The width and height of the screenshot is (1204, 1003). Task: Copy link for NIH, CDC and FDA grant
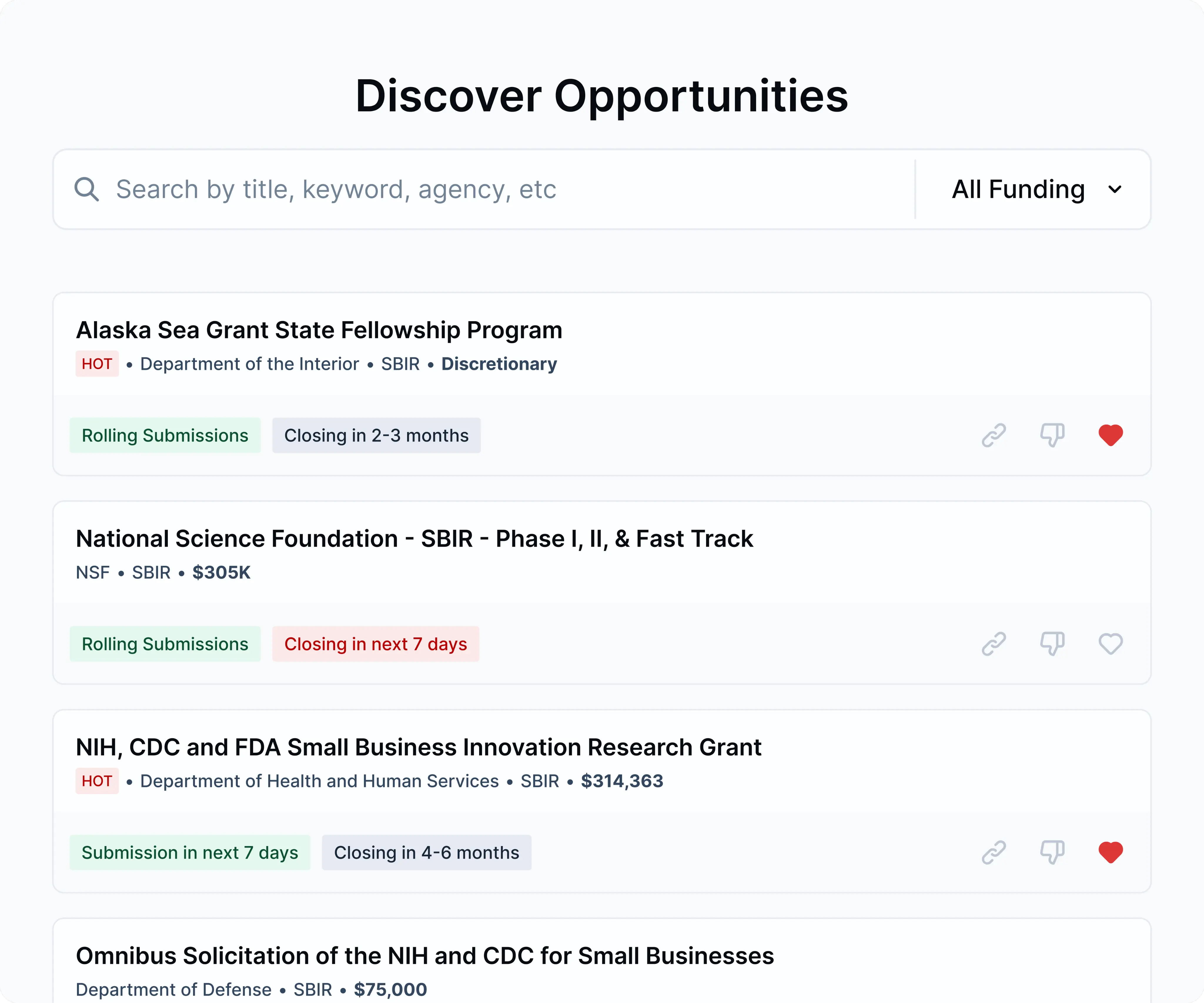coord(994,852)
